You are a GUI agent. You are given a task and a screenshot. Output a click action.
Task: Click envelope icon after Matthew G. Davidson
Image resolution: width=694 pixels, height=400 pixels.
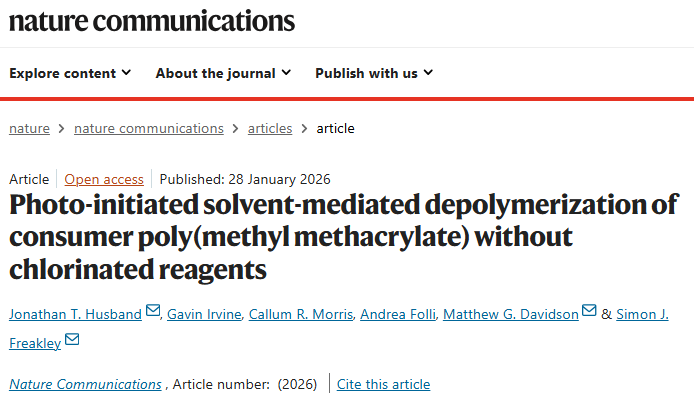[589, 311]
